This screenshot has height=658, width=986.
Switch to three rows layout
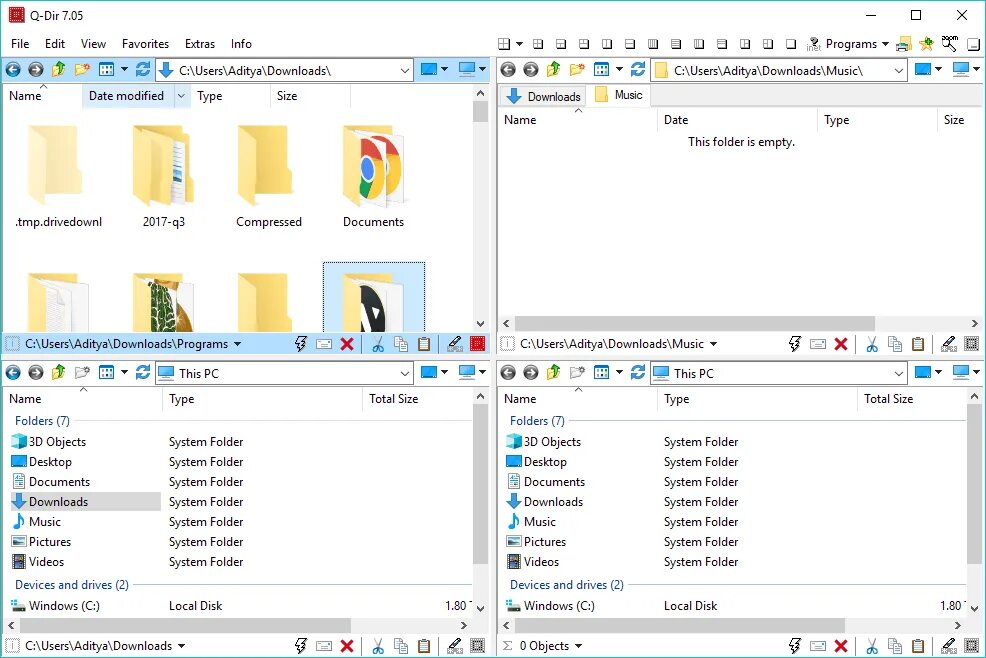[x=722, y=44]
